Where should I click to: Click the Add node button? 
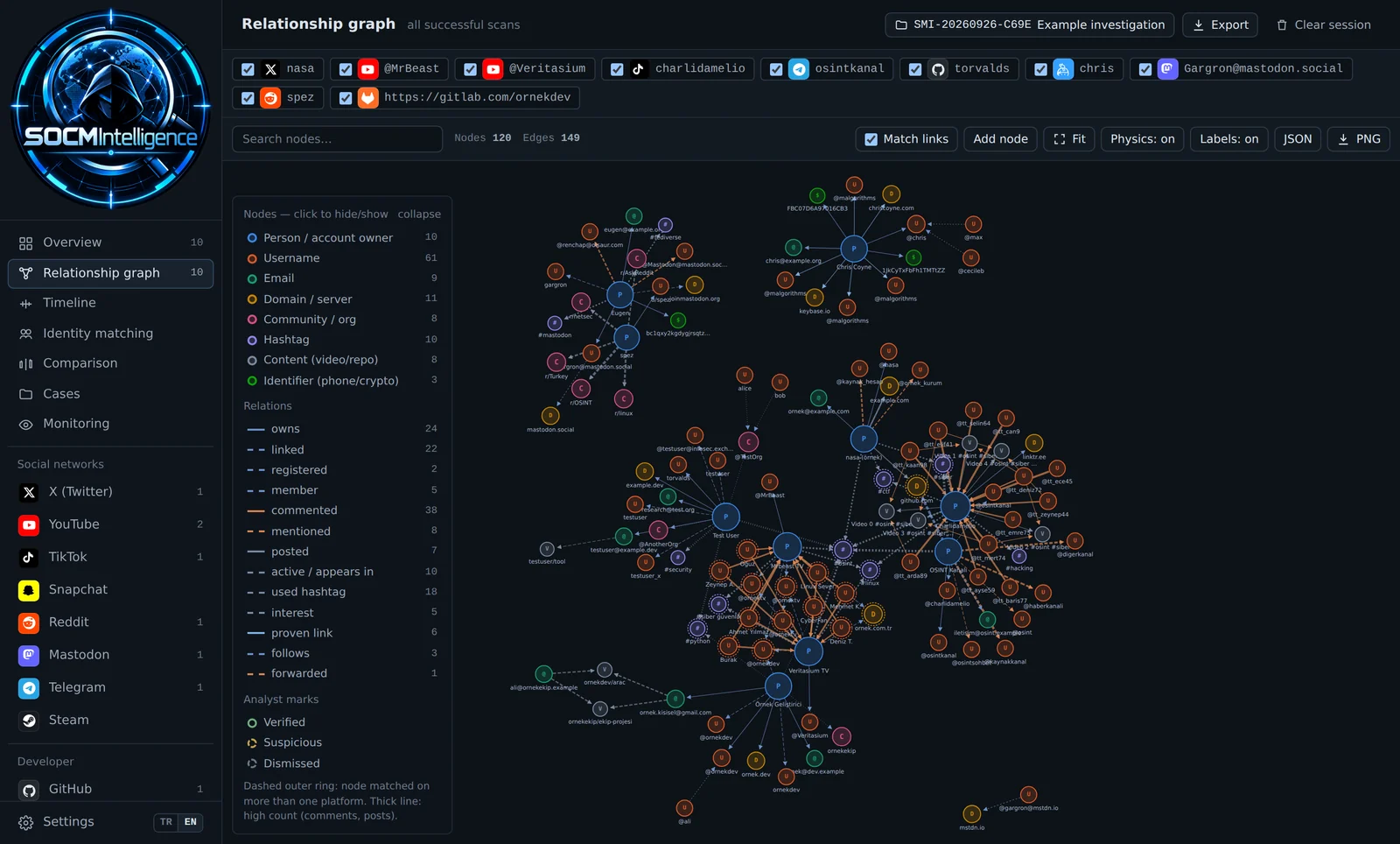pos(1000,139)
